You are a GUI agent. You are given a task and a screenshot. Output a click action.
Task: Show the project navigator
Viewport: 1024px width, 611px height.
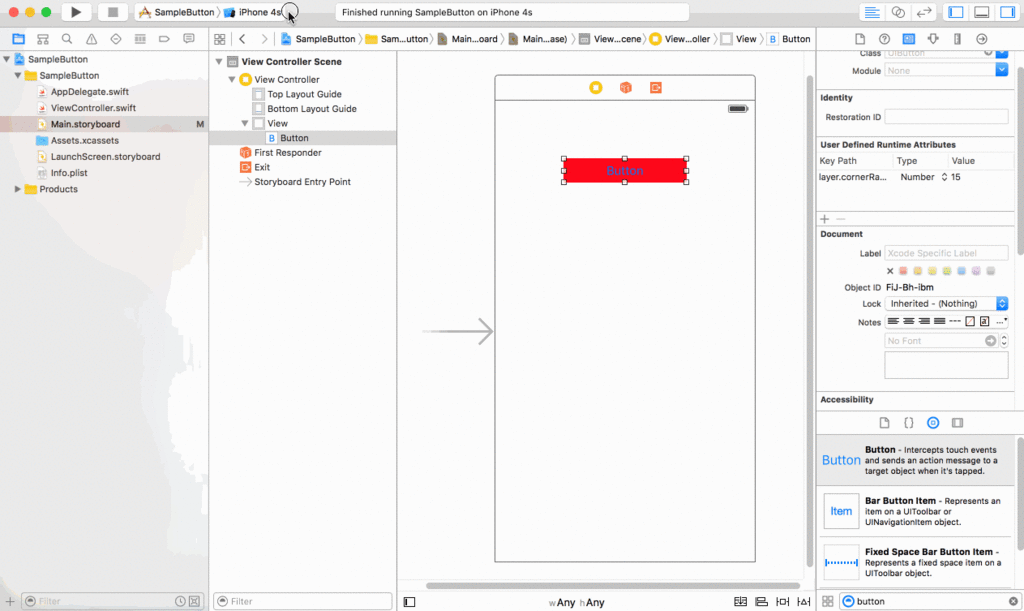(18, 39)
